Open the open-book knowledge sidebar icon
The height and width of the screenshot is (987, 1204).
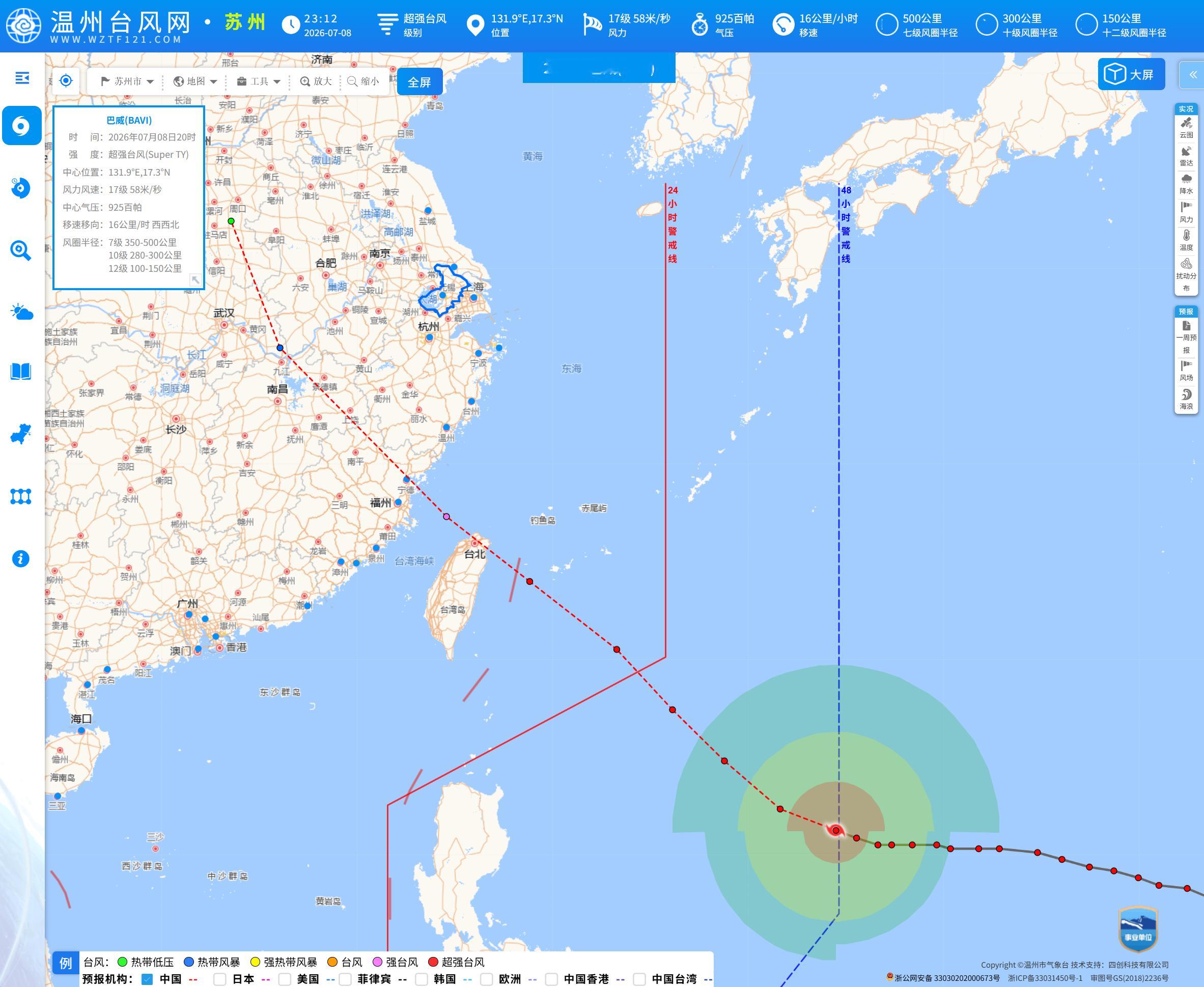click(x=21, y=372)
